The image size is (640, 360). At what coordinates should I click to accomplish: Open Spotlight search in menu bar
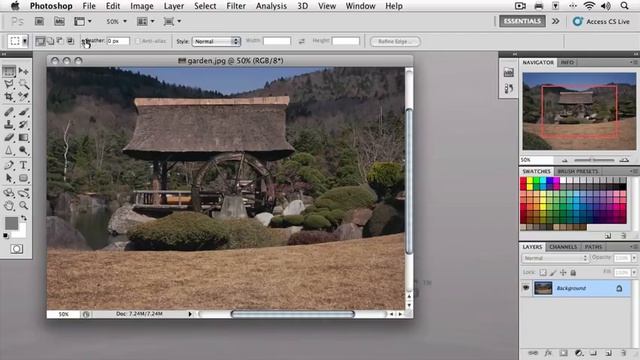pos(624,6)
